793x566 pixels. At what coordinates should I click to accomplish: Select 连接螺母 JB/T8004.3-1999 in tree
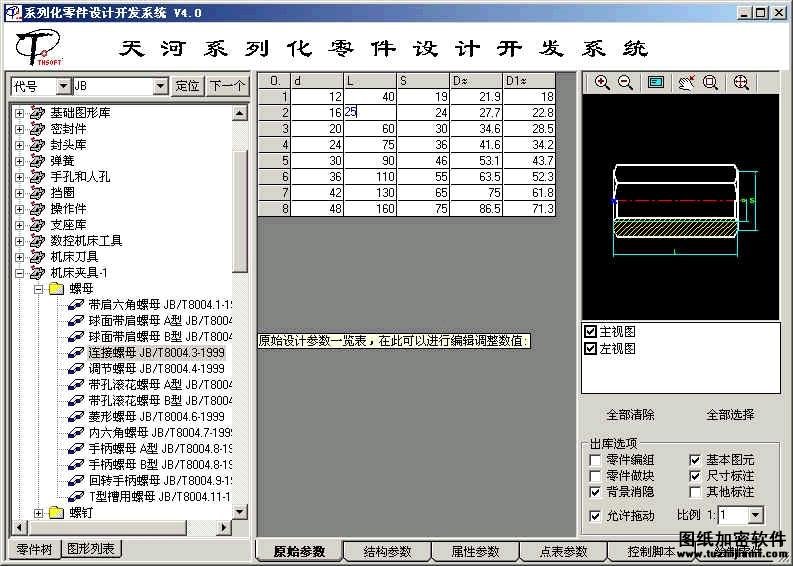pos(156,353)
